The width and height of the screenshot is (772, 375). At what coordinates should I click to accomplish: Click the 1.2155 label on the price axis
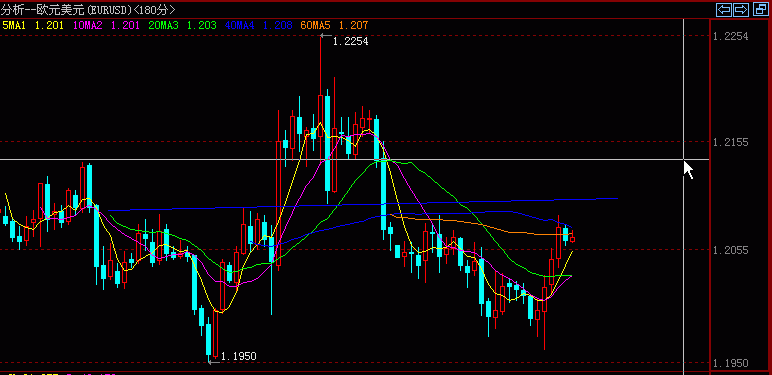731,142
